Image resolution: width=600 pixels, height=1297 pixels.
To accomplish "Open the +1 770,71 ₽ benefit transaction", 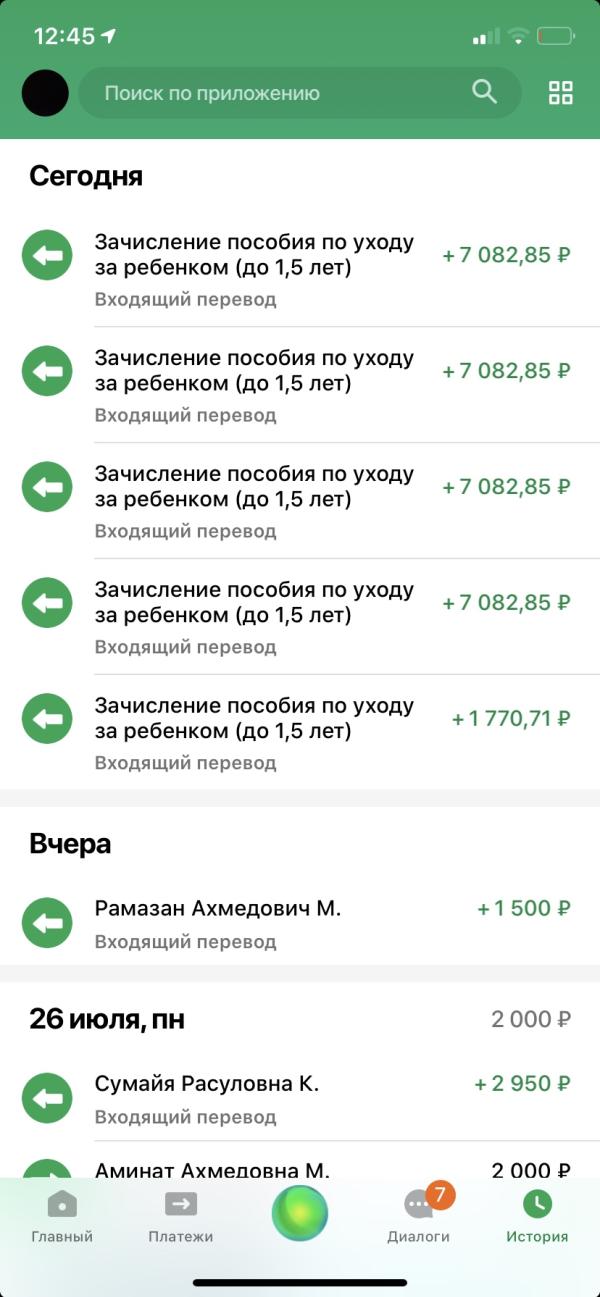I will click(x=300, y=733).
